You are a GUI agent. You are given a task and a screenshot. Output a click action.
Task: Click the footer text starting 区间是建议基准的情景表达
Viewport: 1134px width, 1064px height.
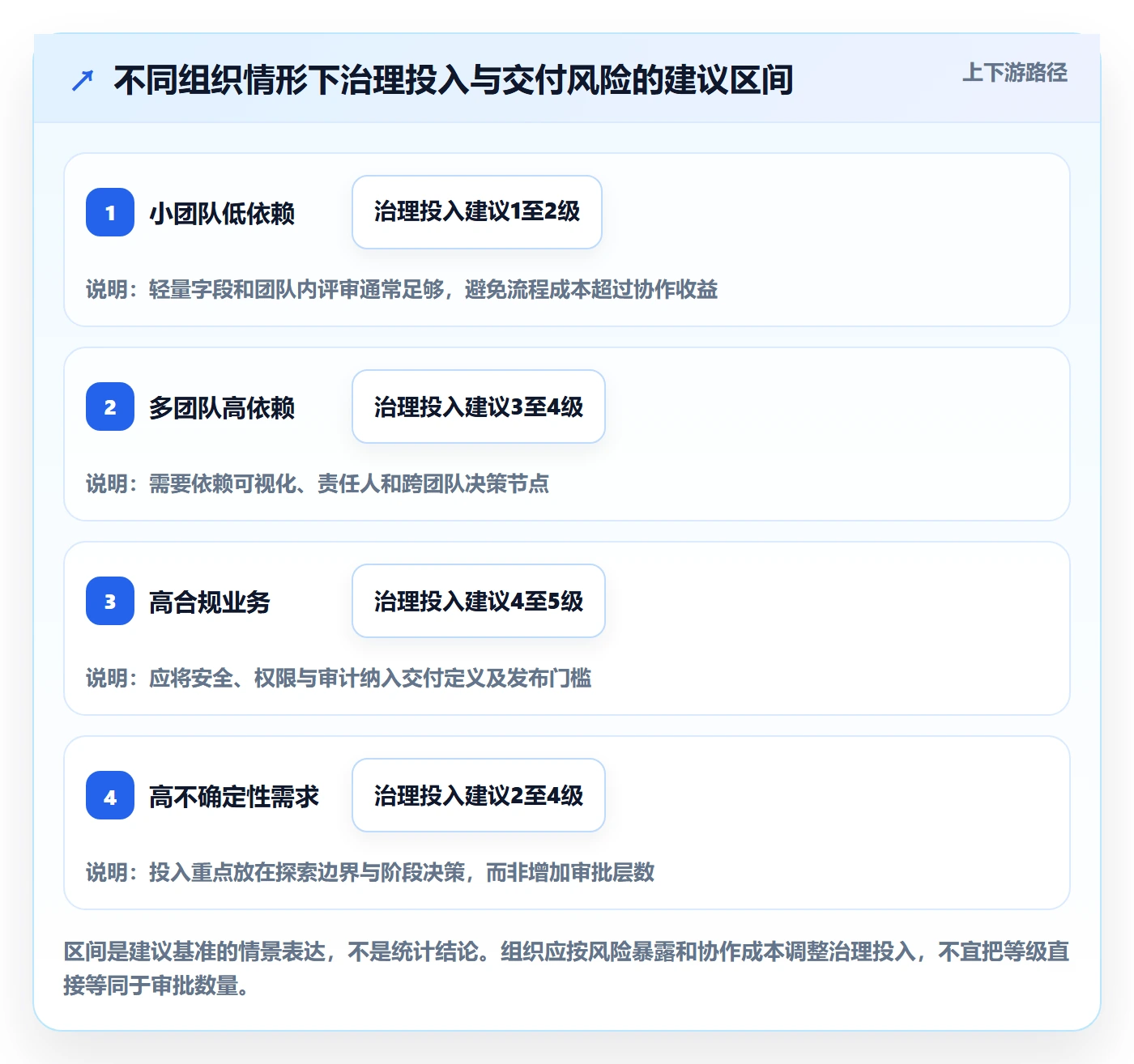[566, 968]
